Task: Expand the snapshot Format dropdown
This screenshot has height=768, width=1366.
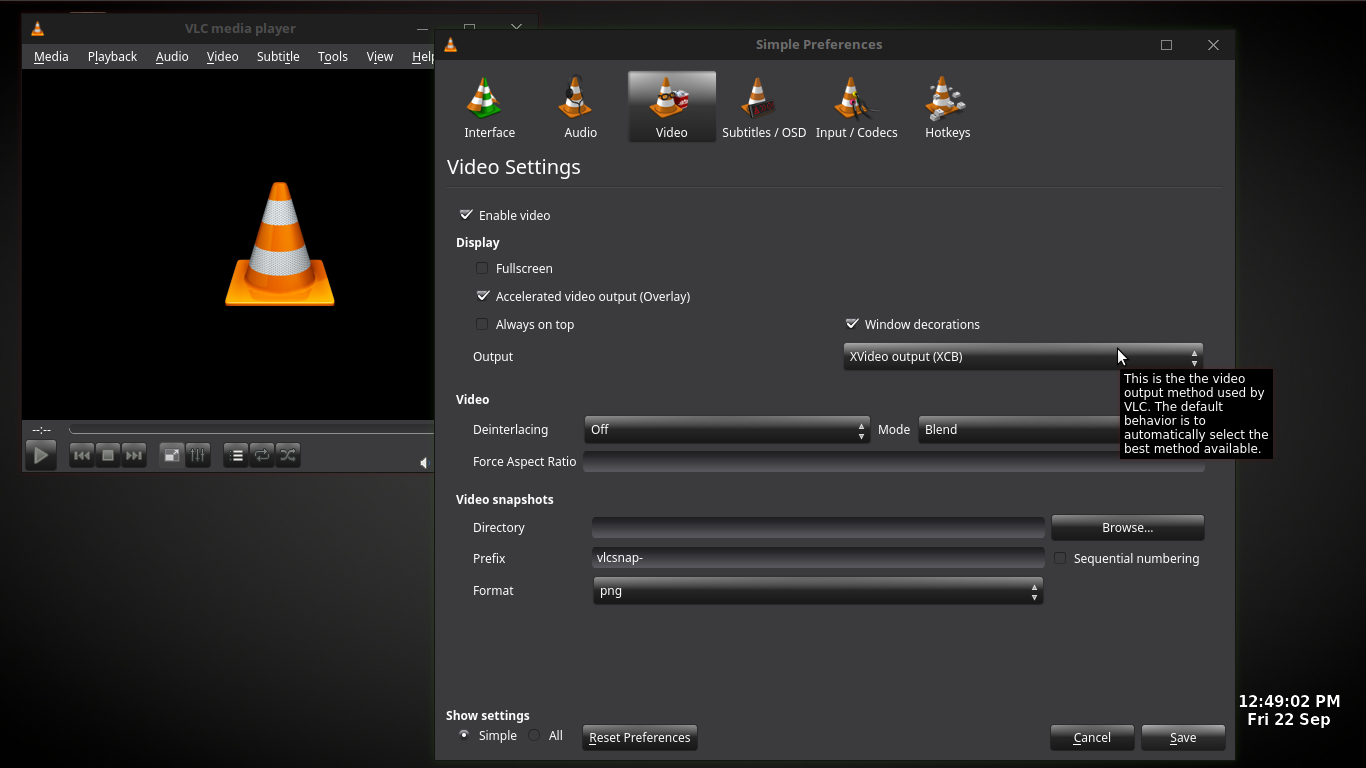Action: [x=817, y=591]
